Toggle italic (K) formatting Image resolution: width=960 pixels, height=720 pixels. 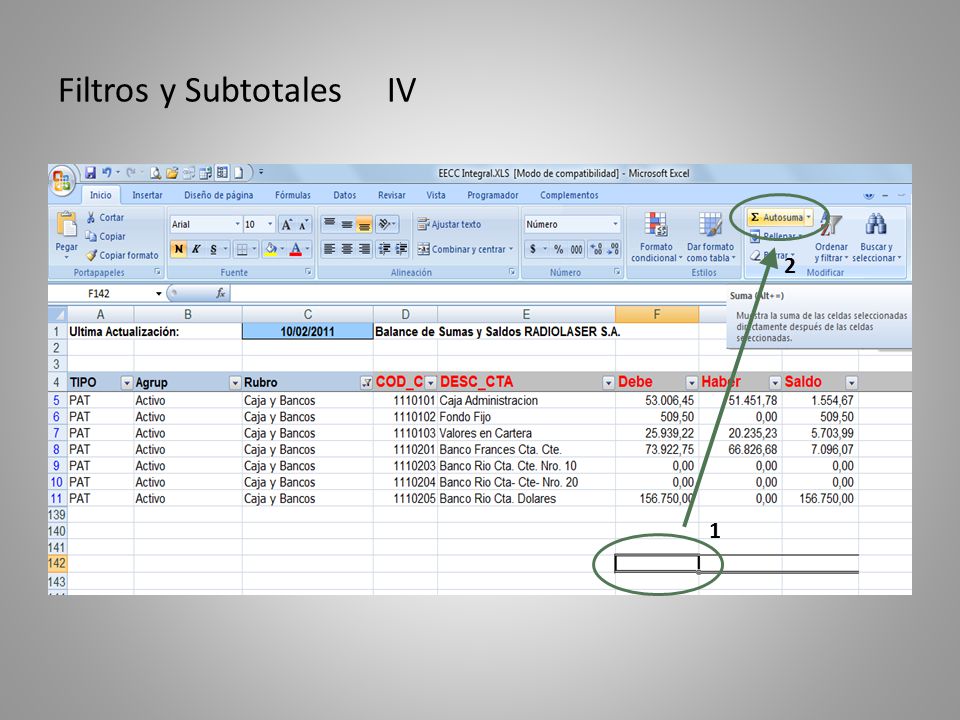click(x=196, y=249)
